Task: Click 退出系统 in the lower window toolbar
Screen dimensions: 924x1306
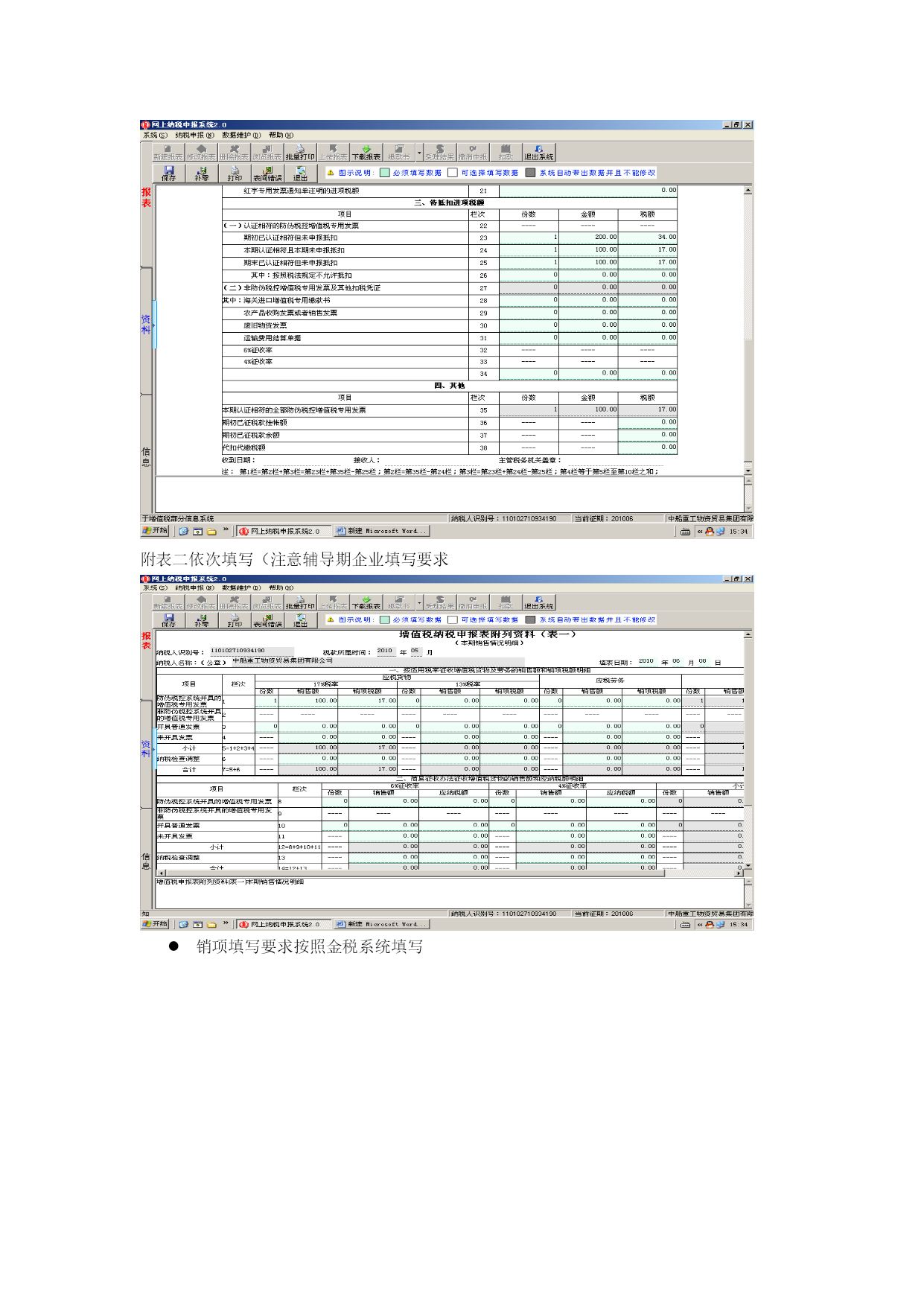Action: pyautogui.click(x=539, y=602)
